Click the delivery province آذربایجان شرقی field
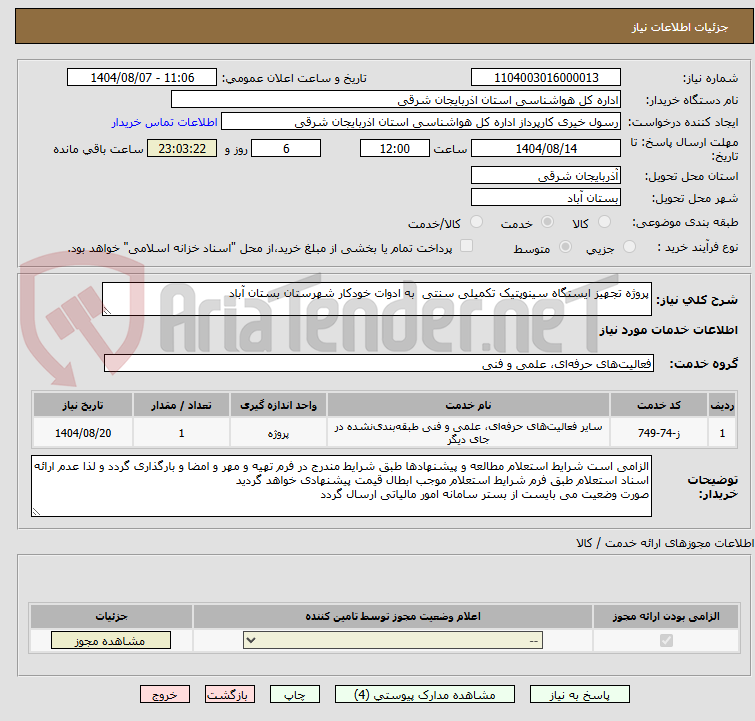Viewport: 755px width, 721px height. 546,175
